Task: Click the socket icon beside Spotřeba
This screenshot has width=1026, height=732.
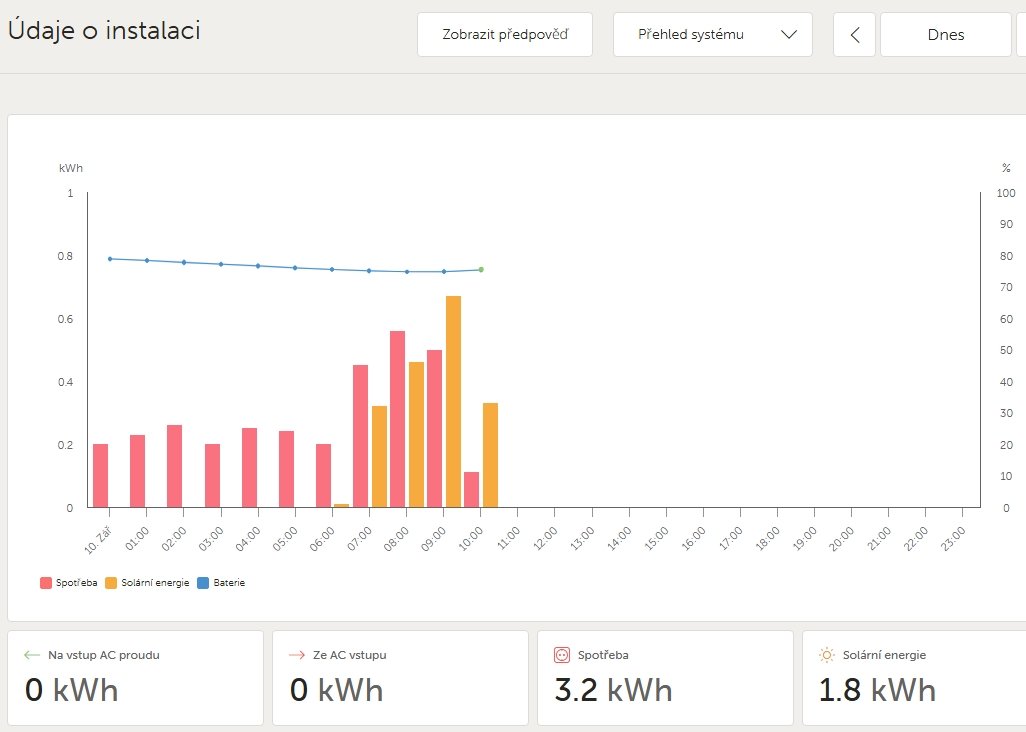Action: tap(561, 655)
